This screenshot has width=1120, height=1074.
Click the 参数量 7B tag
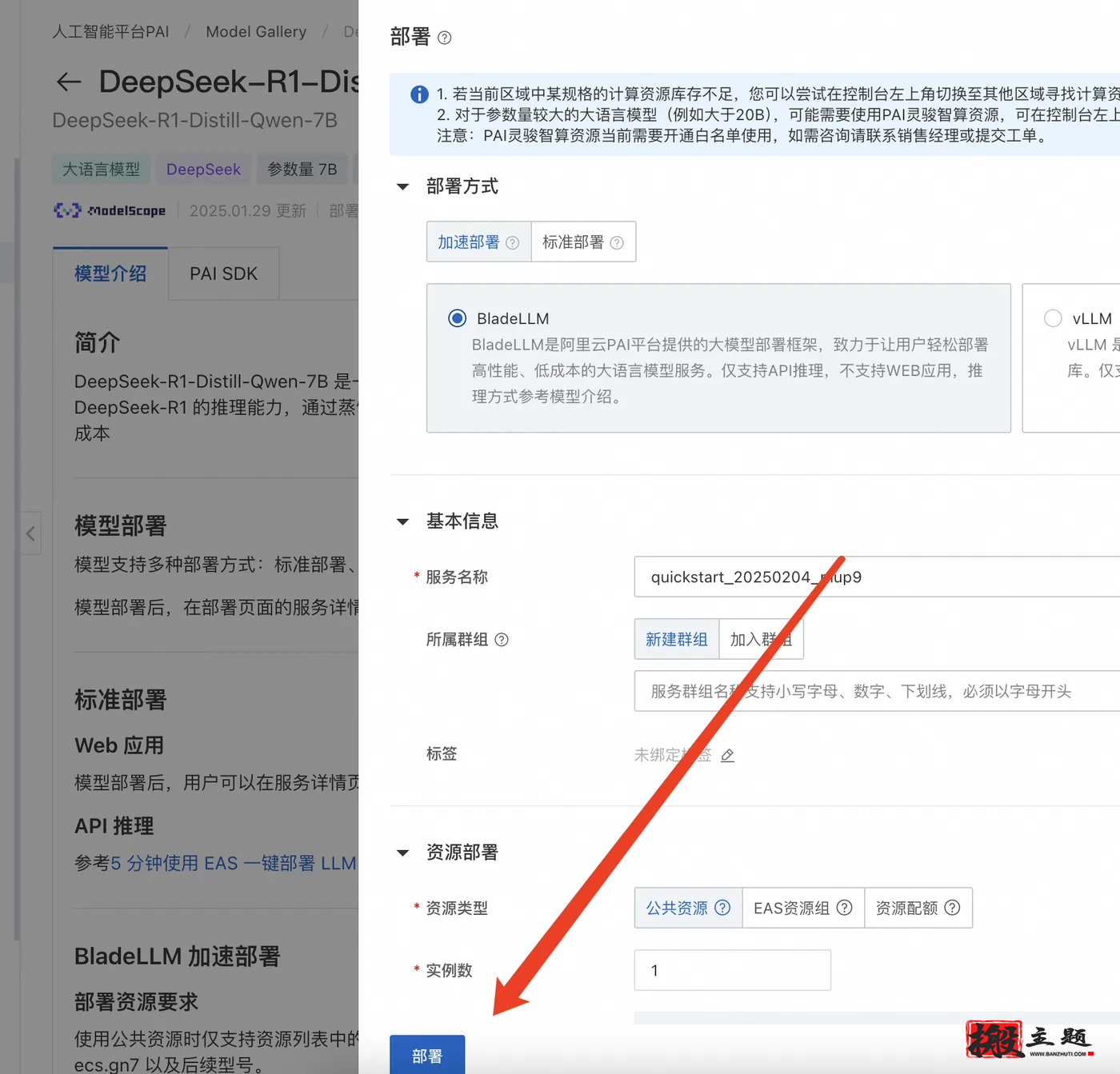pos(302,170)
